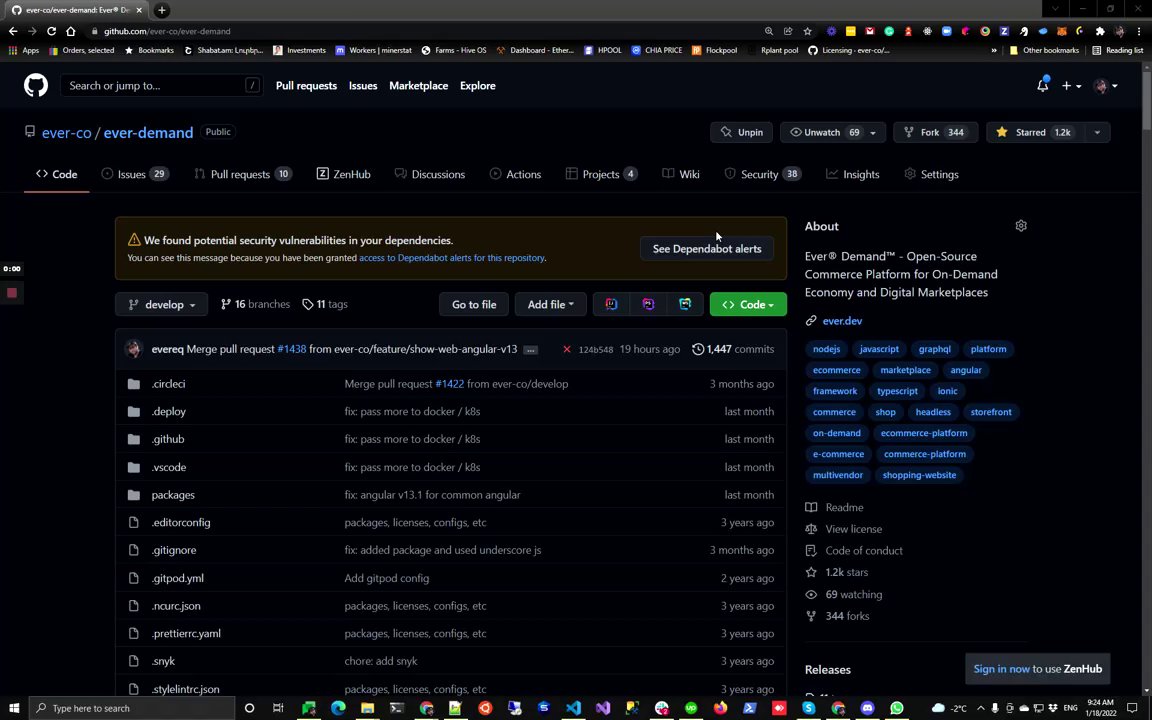Open a new browser tab with plus icon
This screenshot has width=1152, height=720.
162,10
